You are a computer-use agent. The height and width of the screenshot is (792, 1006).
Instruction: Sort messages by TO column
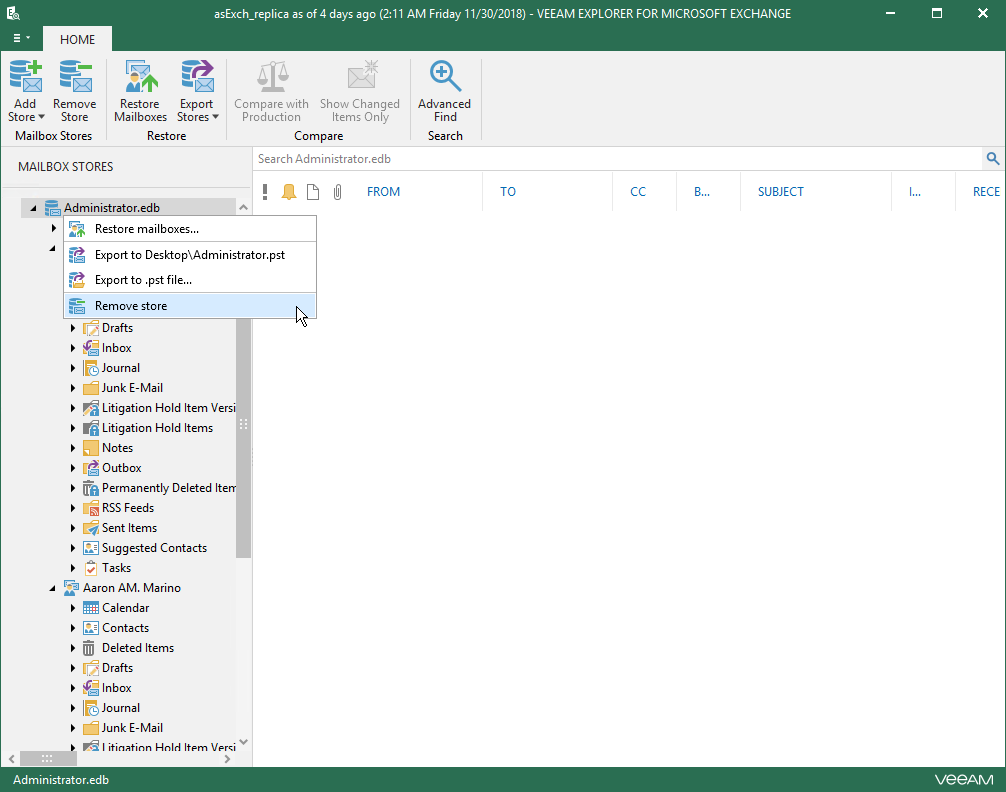(508, 191)
